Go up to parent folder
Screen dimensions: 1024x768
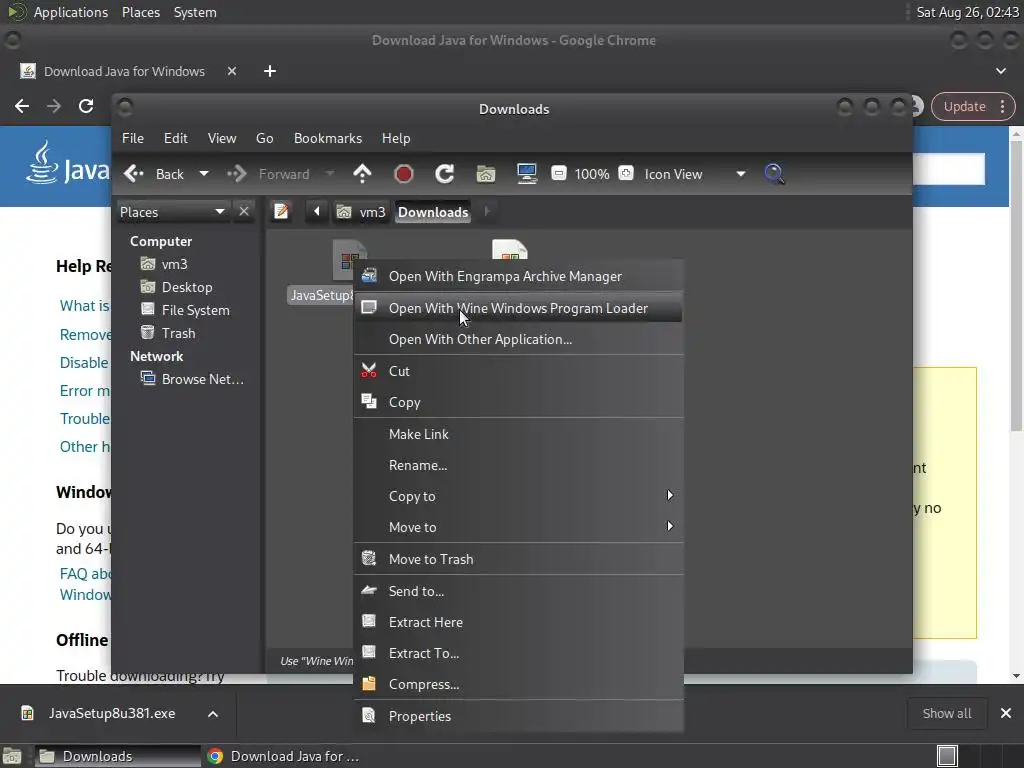(362, 174)
